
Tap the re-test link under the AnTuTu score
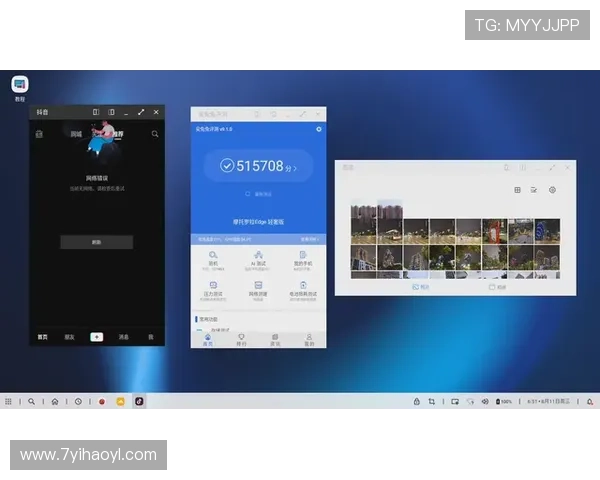coord(259,194)
